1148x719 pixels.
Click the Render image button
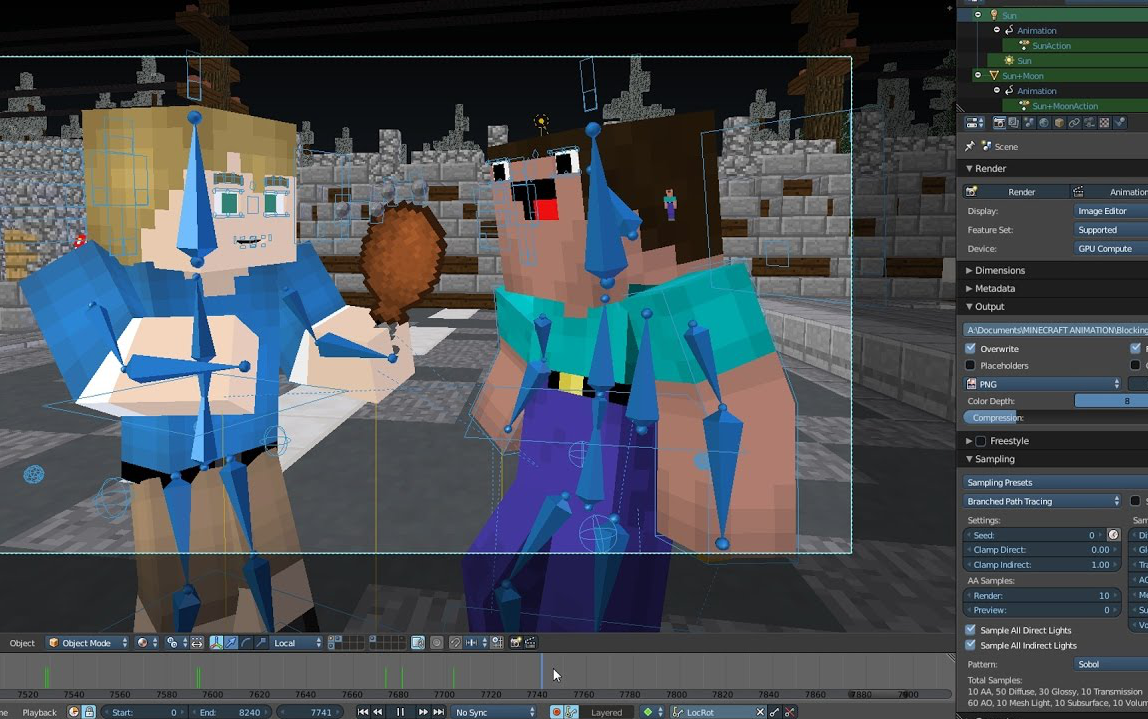coord(1015,192)
